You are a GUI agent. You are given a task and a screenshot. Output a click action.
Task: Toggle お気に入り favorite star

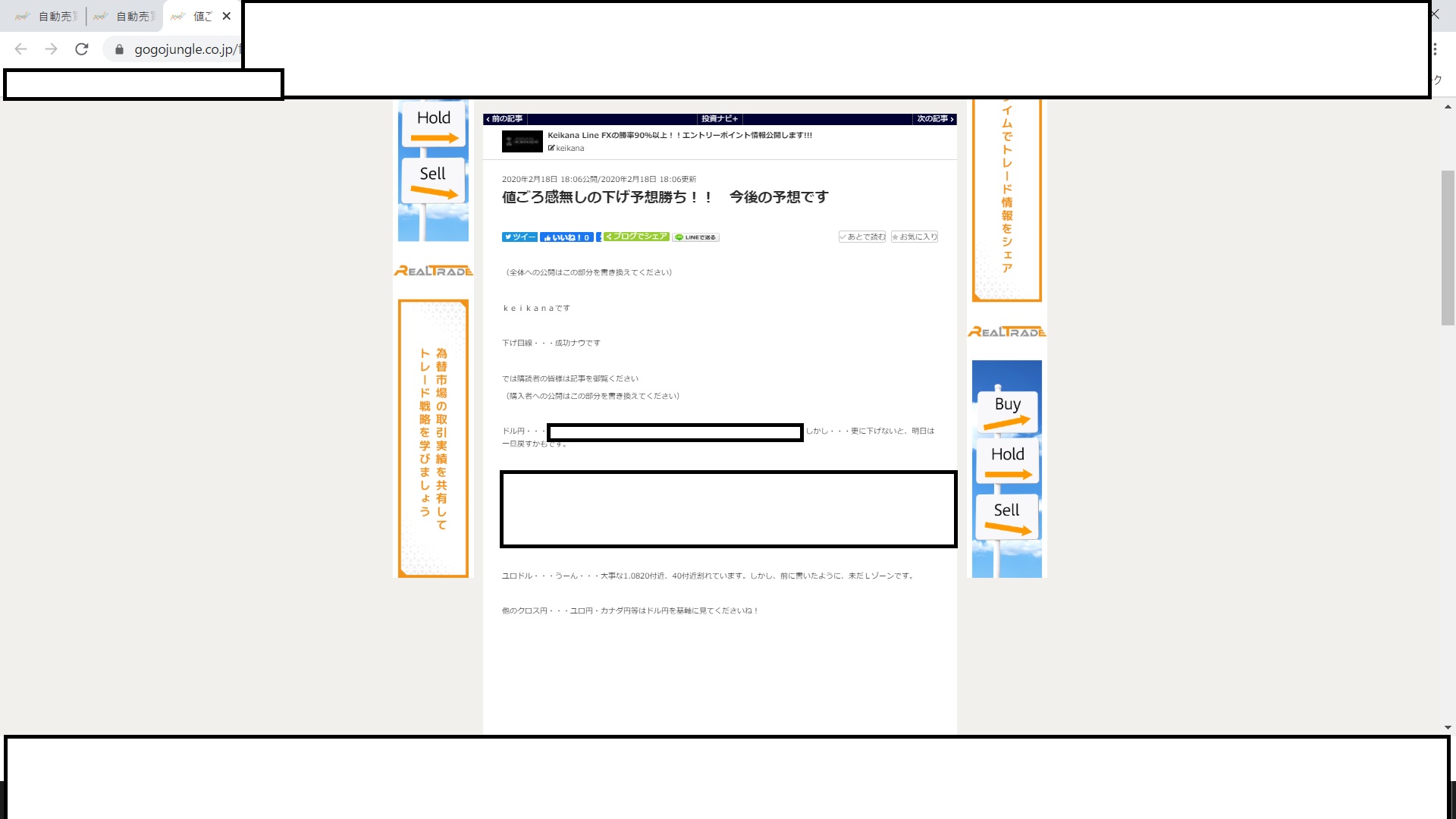point(915,237)
